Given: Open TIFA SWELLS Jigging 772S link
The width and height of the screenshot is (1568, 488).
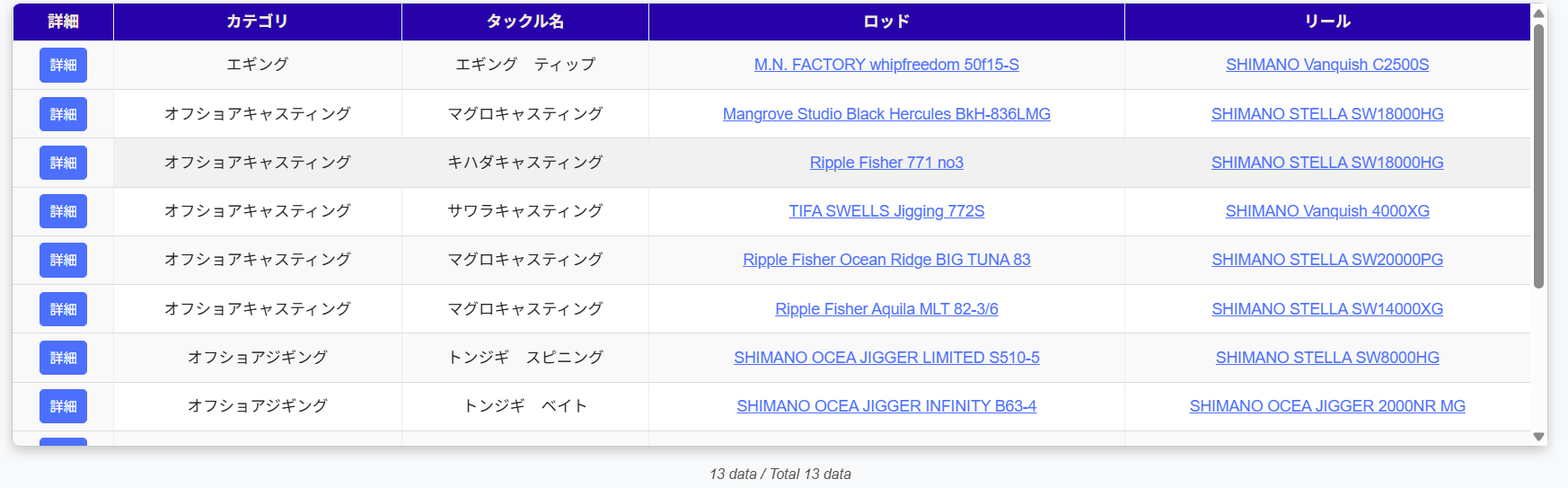Looking at the screenshot, I should coord(885,211).
